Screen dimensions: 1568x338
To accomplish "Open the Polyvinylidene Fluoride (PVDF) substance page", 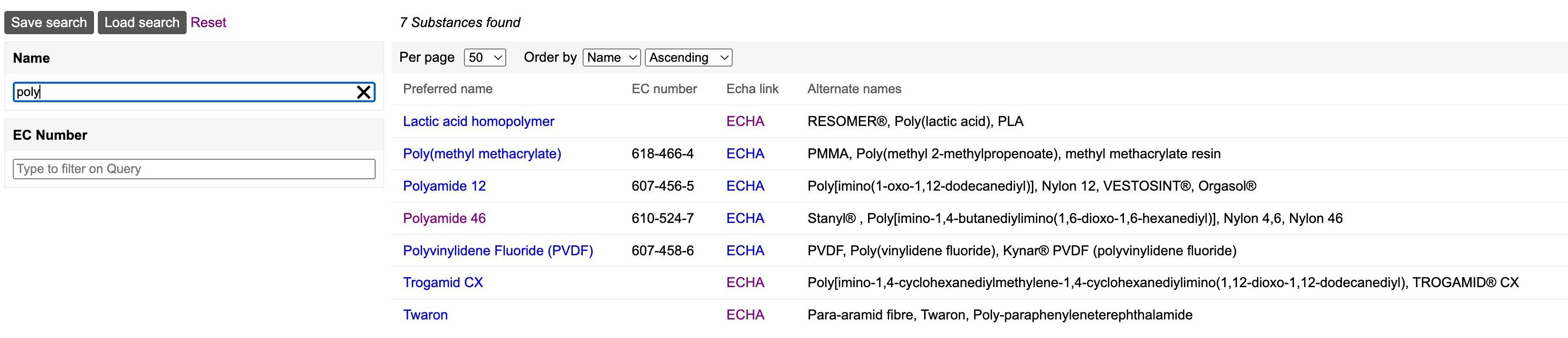I will tap(499, 251).
